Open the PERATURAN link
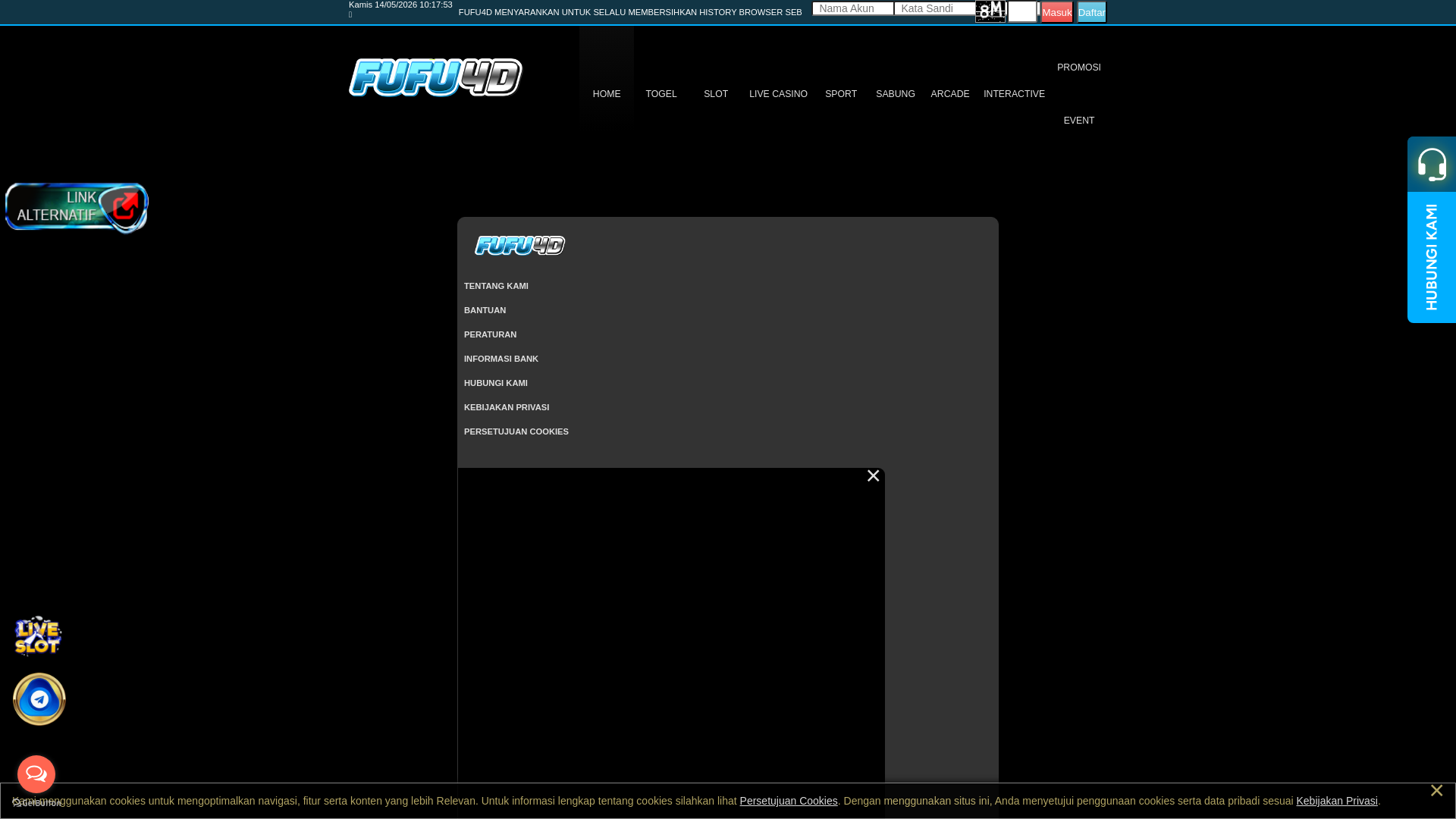 click(490, 334)
